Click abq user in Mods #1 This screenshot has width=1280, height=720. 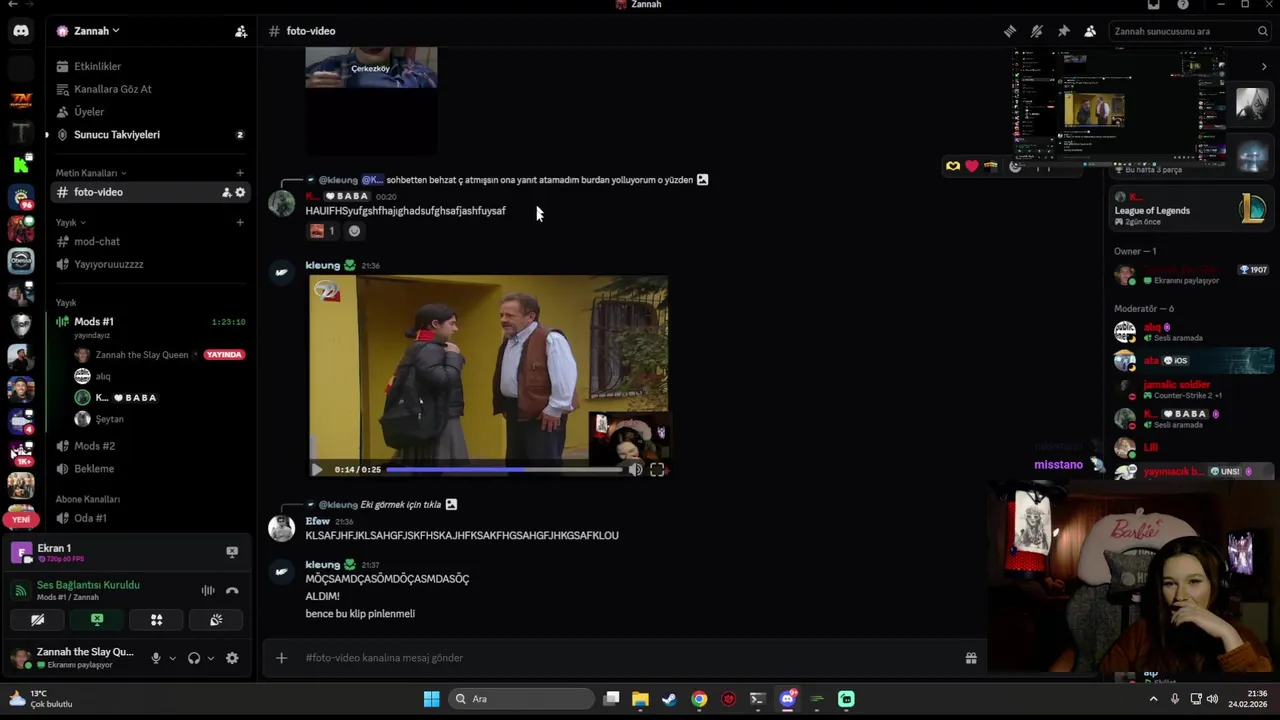[x=103, y=376]
